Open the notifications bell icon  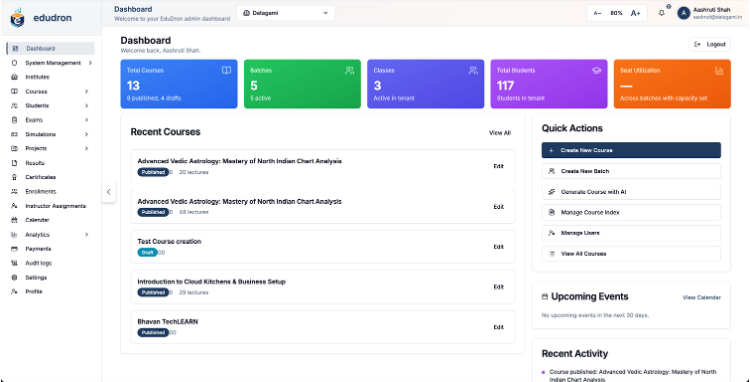(662, 13)
